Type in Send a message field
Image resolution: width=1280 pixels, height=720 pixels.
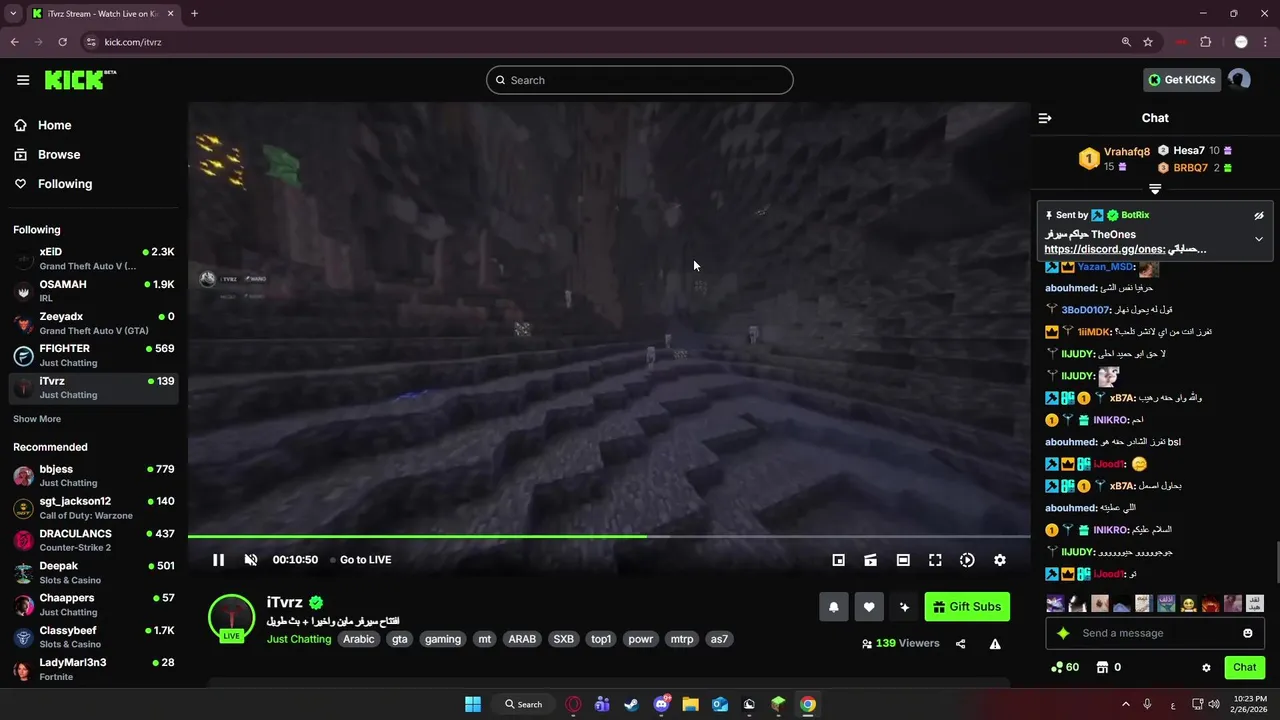(x=1155, y=633)
